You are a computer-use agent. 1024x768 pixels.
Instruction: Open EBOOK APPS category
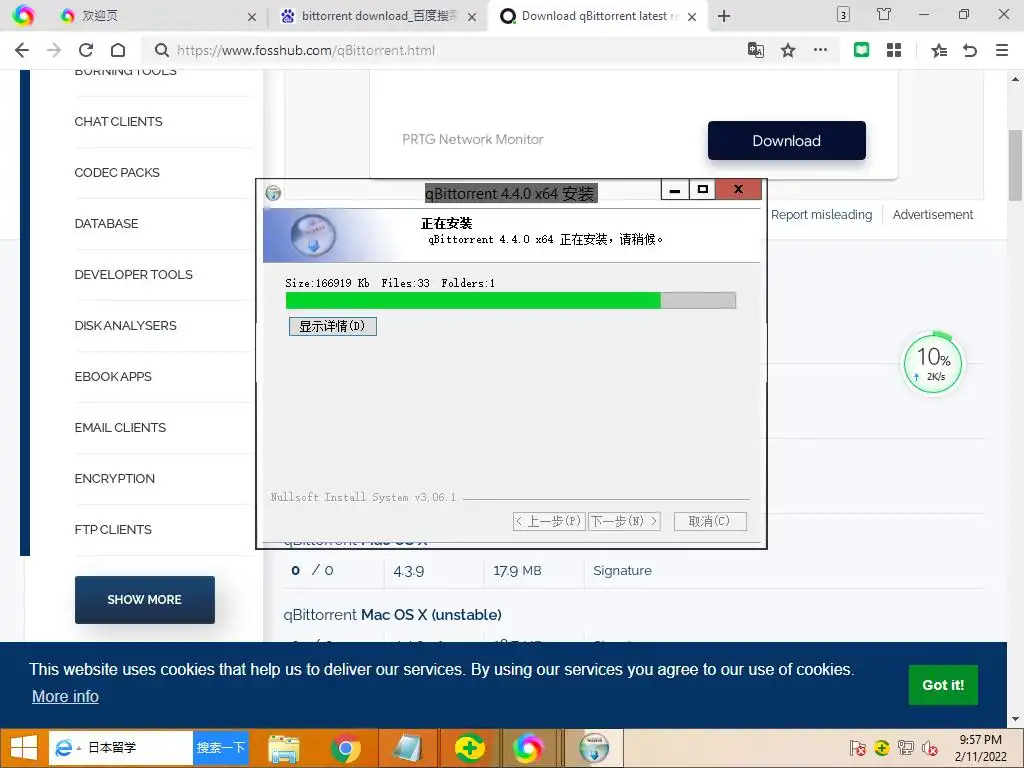[x=113, y=376]
